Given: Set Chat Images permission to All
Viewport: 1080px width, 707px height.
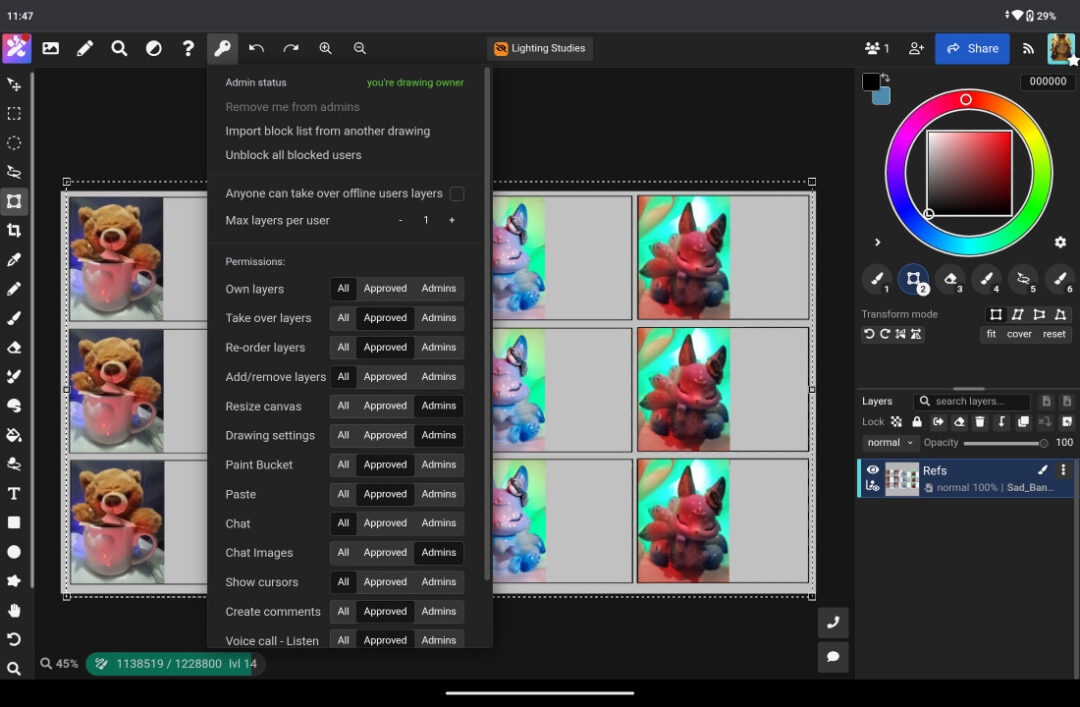Looking at the screenshot, I should click(343, 553).
